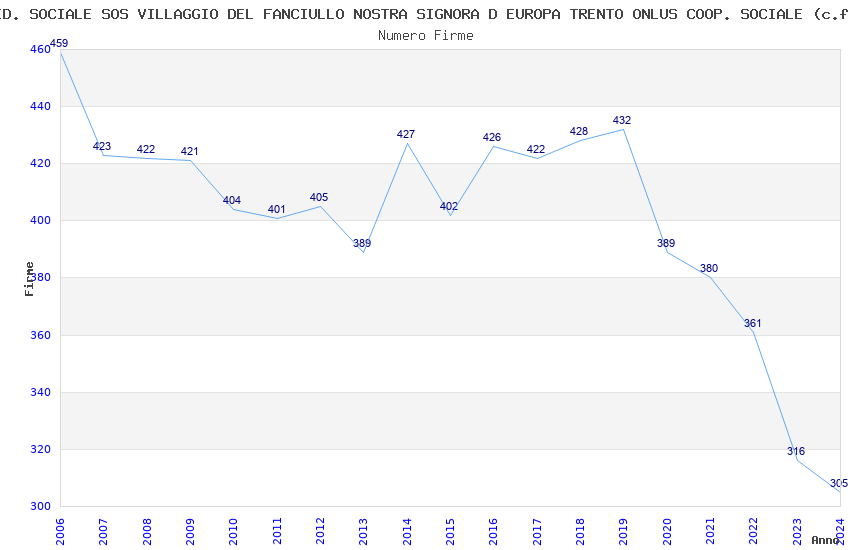Click the 2020 x-axis year label

667,532
